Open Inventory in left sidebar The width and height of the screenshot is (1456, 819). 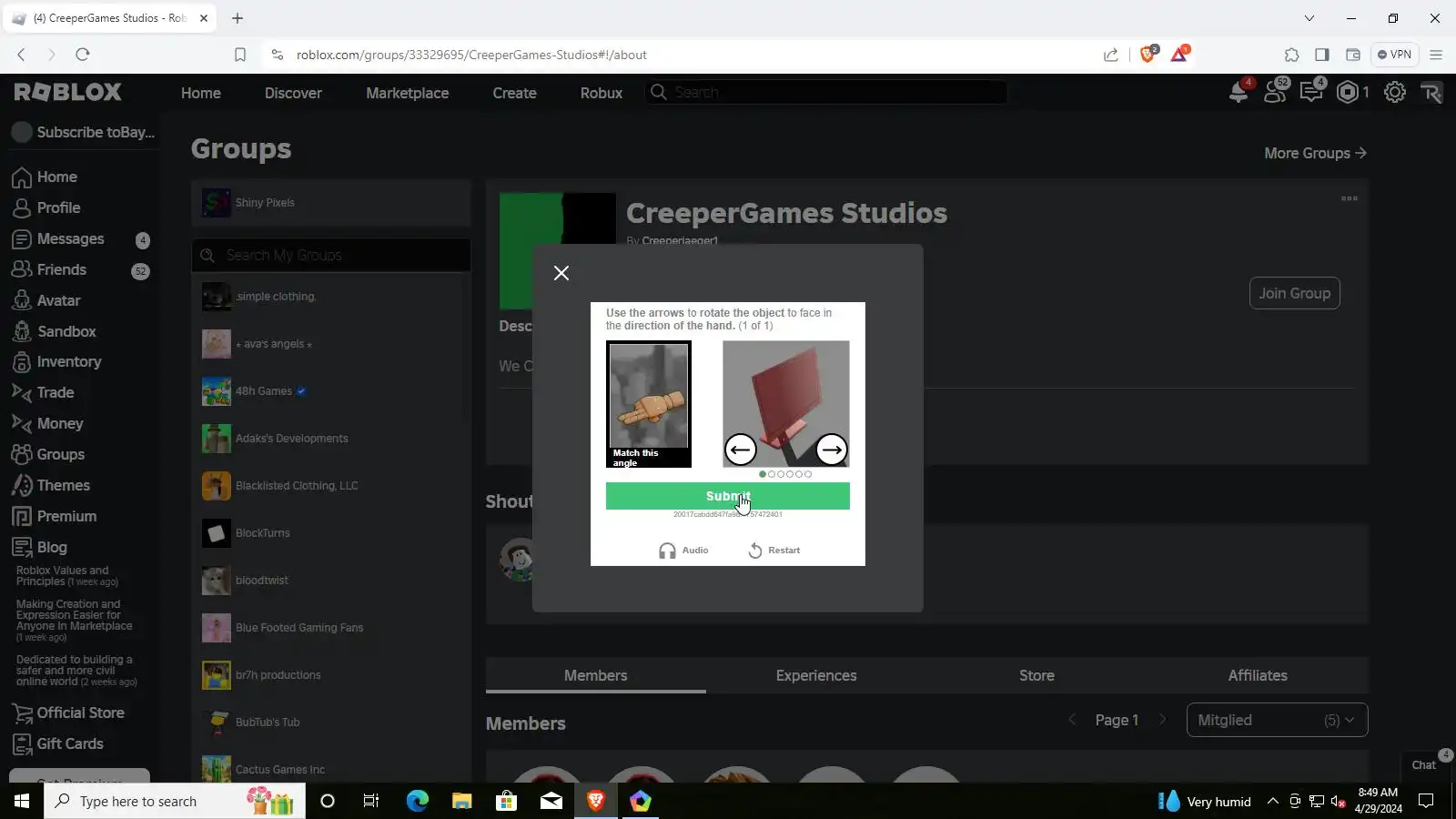click(56, 361)
